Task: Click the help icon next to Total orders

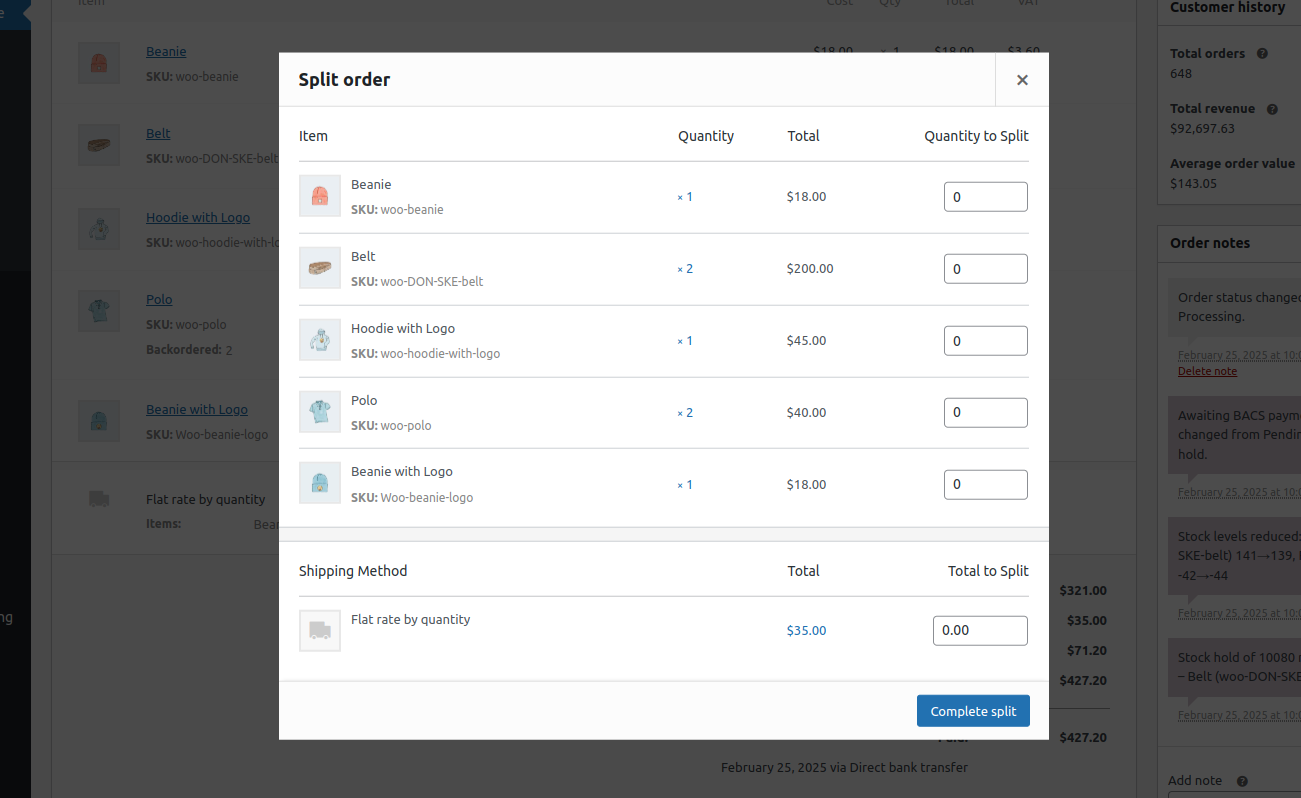Action: pyautogui.click(x=1260, y=53)
